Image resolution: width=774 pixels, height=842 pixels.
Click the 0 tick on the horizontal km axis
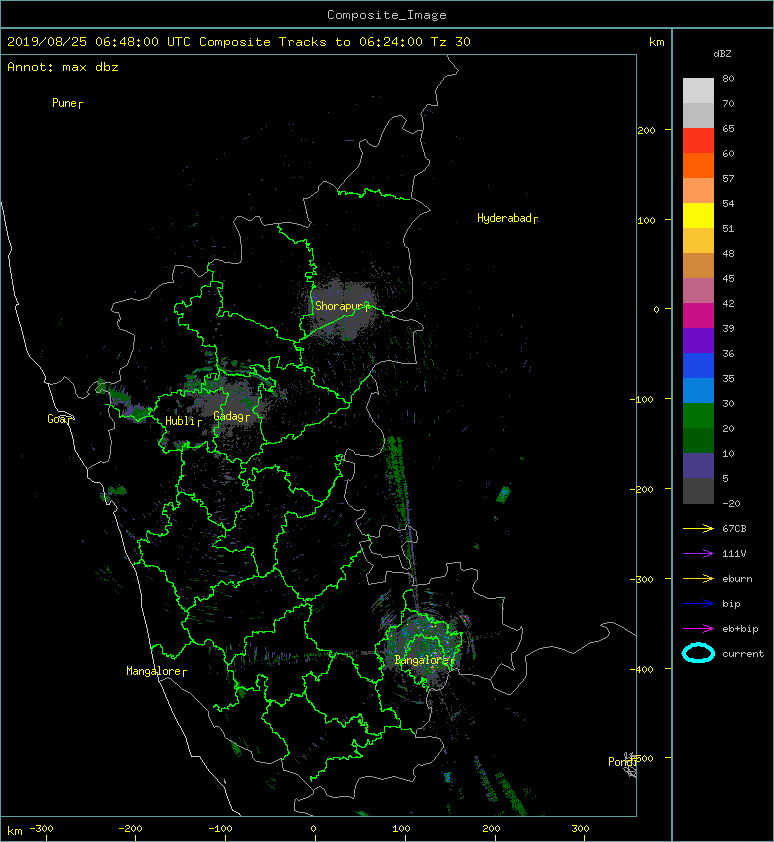coord(314,829)
